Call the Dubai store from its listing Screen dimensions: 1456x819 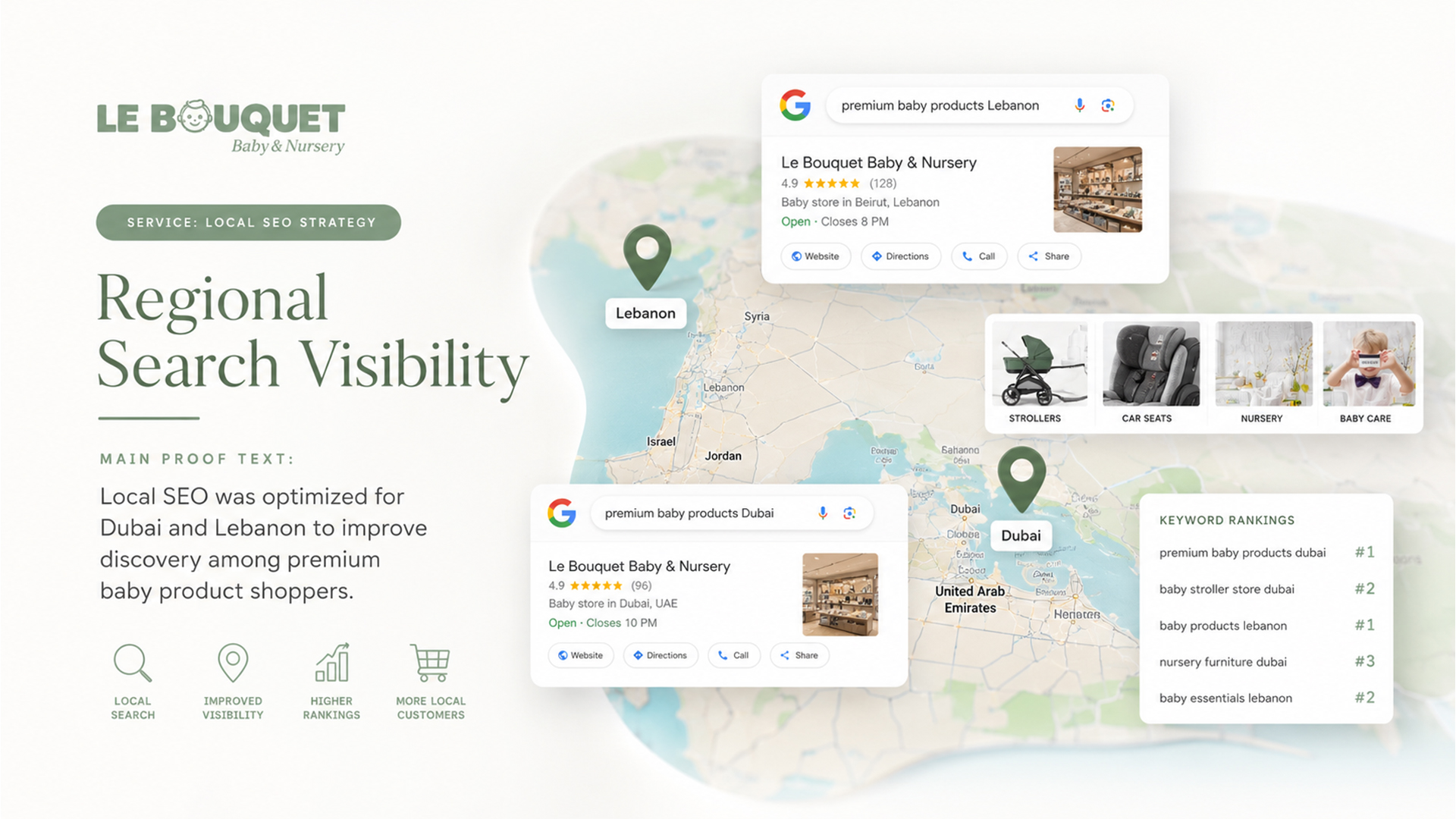[x=734, y=655]
